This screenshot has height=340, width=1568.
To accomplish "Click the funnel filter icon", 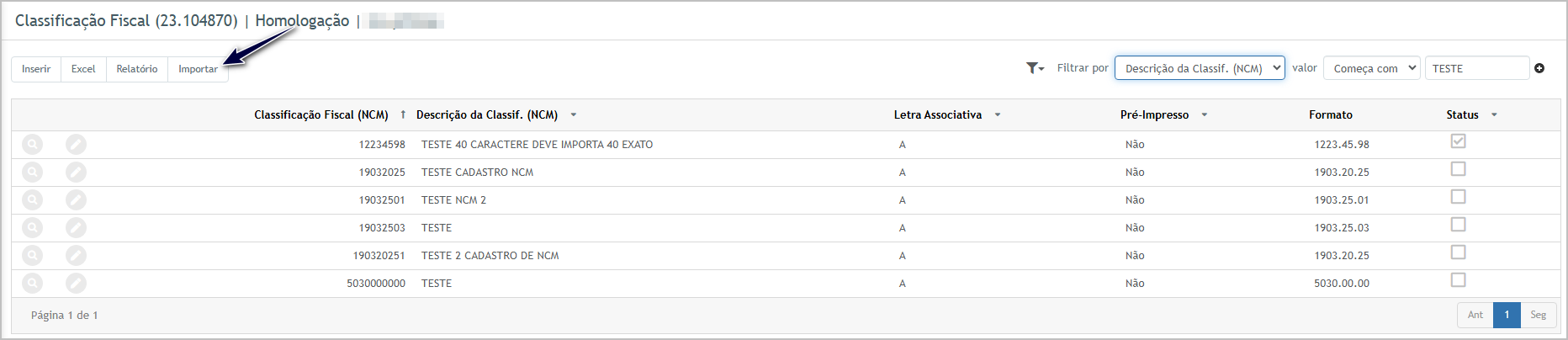I will pos(1035,68).
